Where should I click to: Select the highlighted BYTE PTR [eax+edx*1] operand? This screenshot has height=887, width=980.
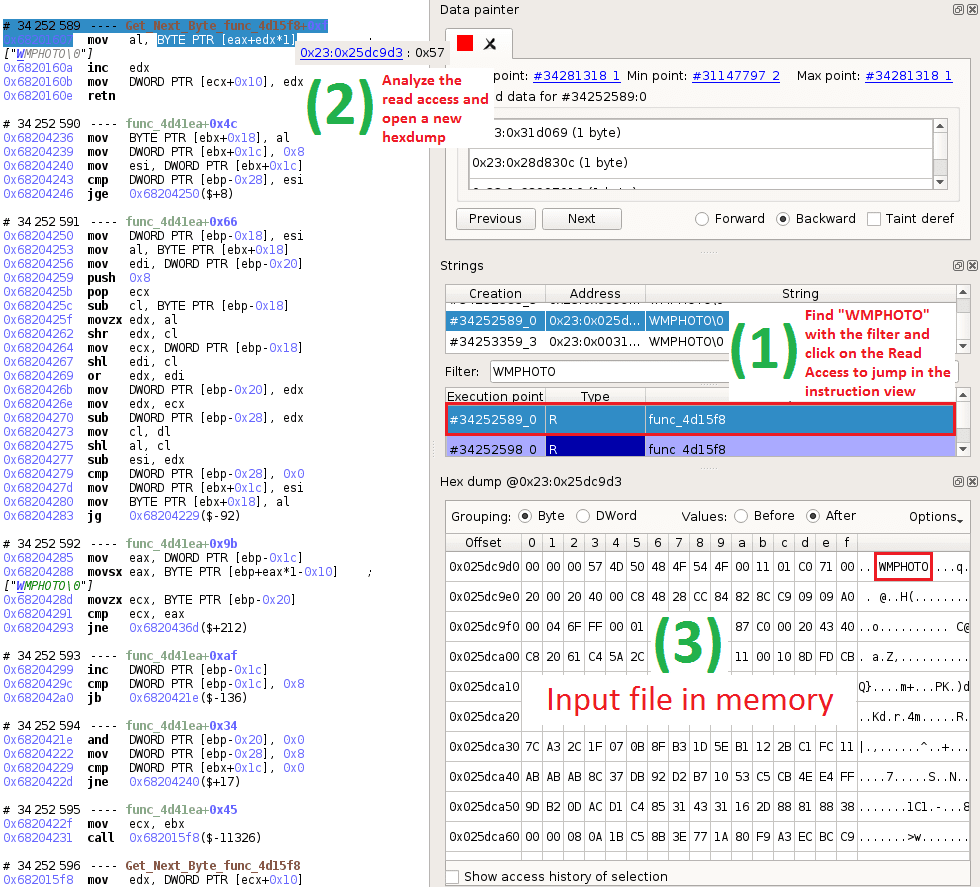226,40
